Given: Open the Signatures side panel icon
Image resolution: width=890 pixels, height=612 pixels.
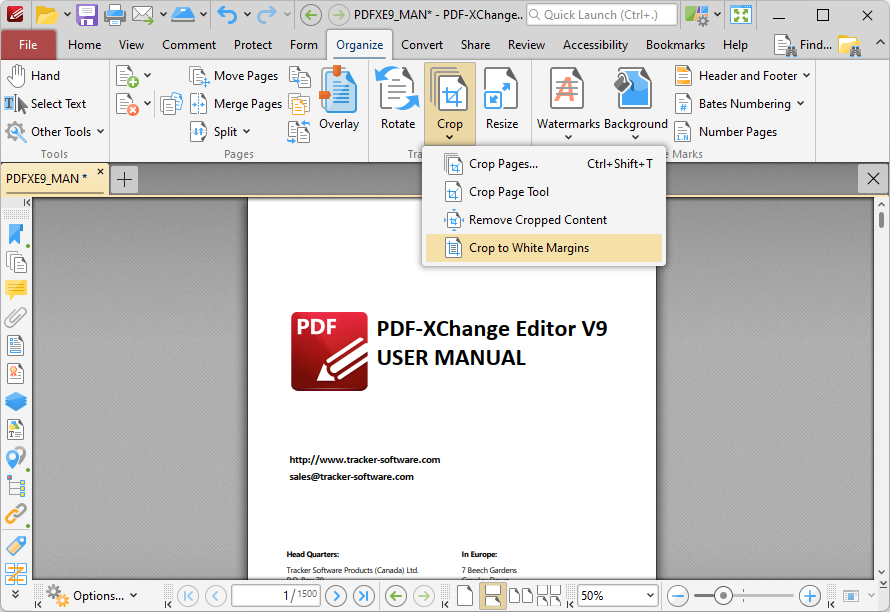Looking at the screenshot, I should (x=16, y=374).
